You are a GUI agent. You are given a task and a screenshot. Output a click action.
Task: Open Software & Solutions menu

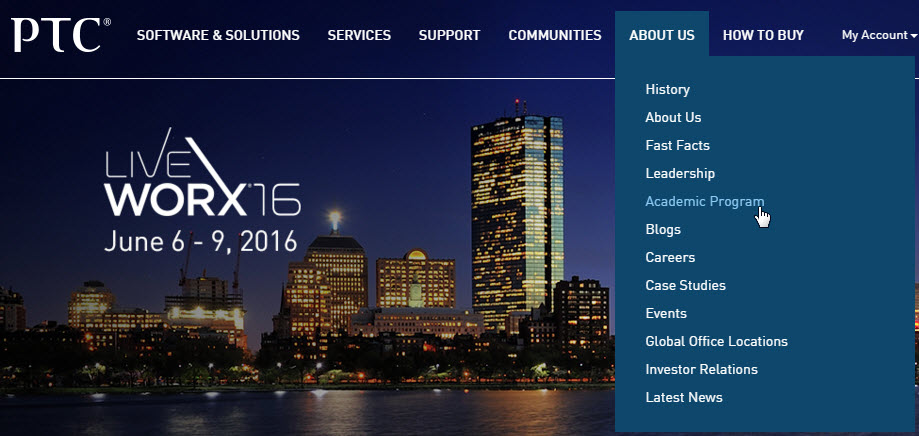[x=218, y=35]
